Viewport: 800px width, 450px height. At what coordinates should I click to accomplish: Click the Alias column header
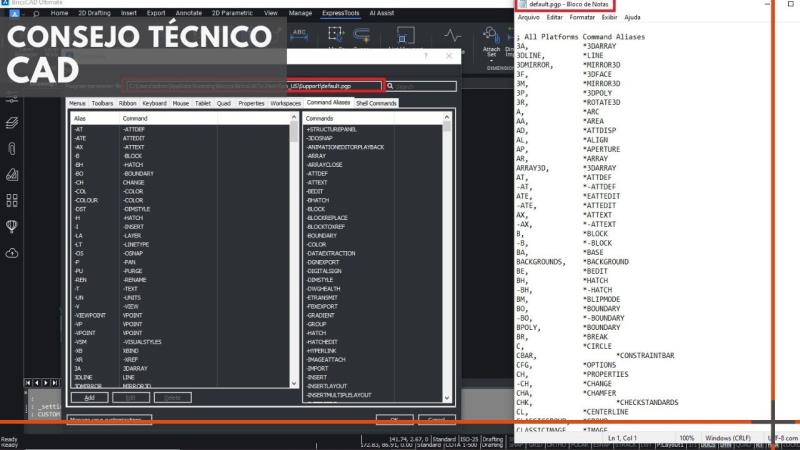tap(94, 118)
